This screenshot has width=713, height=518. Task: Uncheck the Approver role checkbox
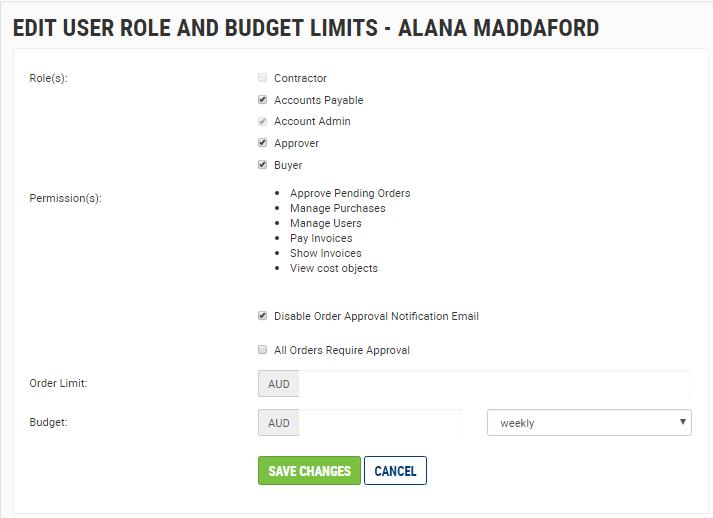click(x=263, y=143)
